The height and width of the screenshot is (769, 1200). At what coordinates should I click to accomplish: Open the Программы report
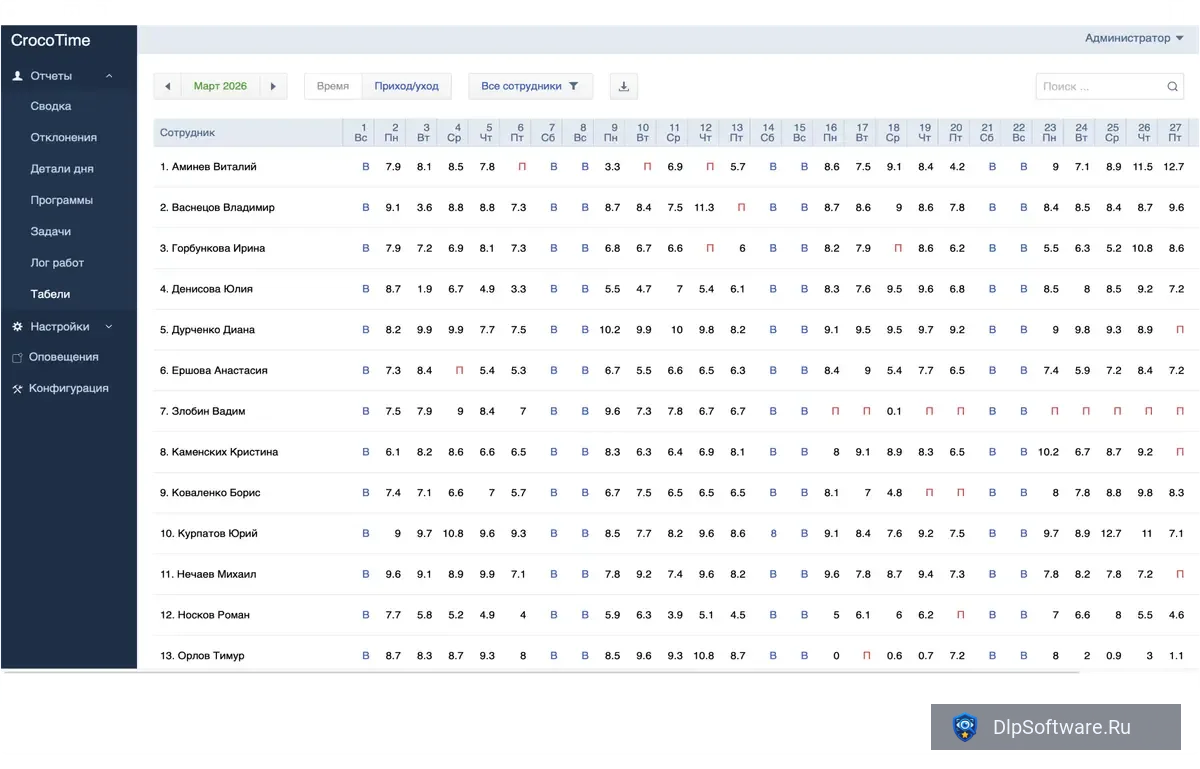[62, 200]
